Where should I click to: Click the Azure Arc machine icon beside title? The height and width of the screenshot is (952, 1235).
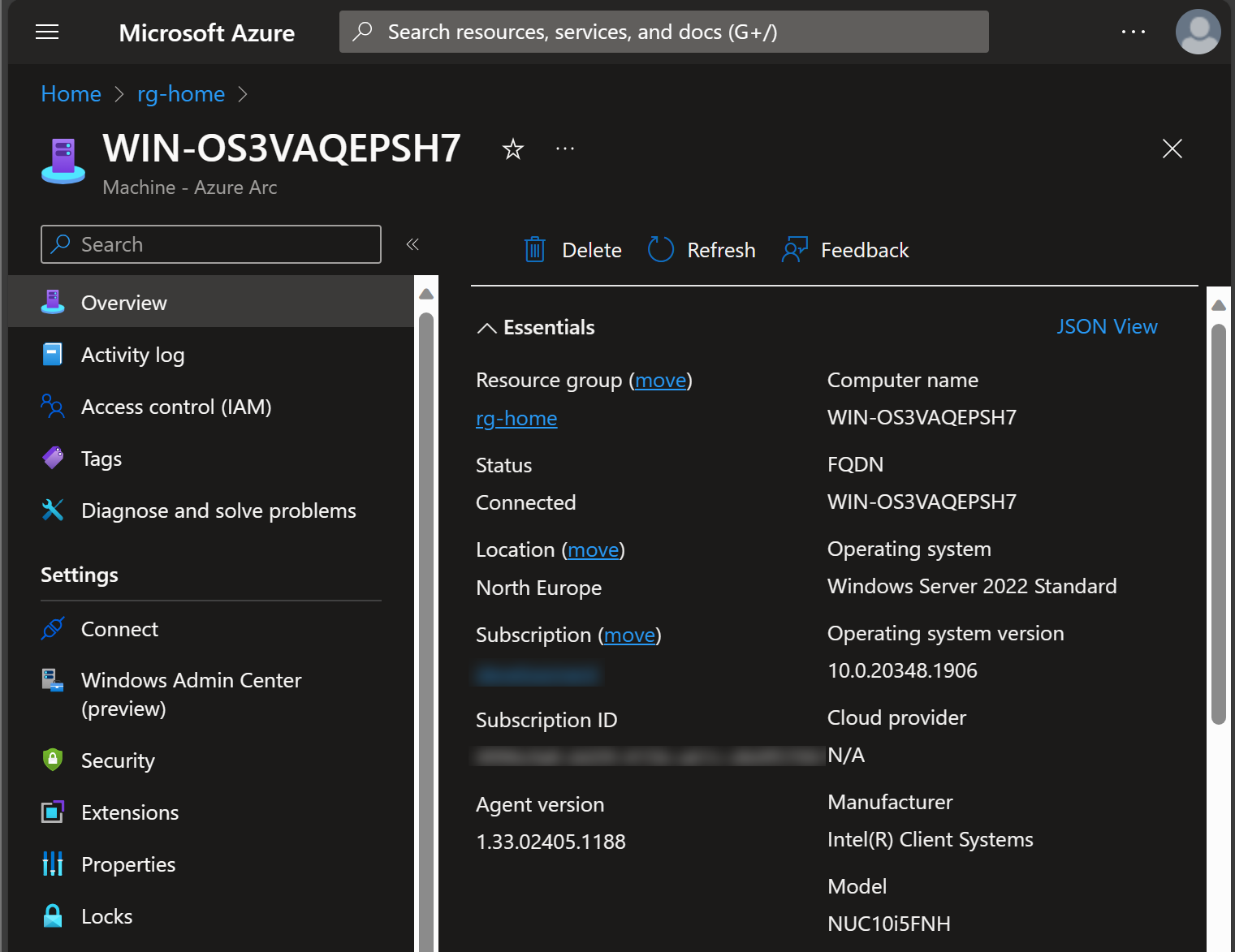pyautogui.click(x=63, y=161)
